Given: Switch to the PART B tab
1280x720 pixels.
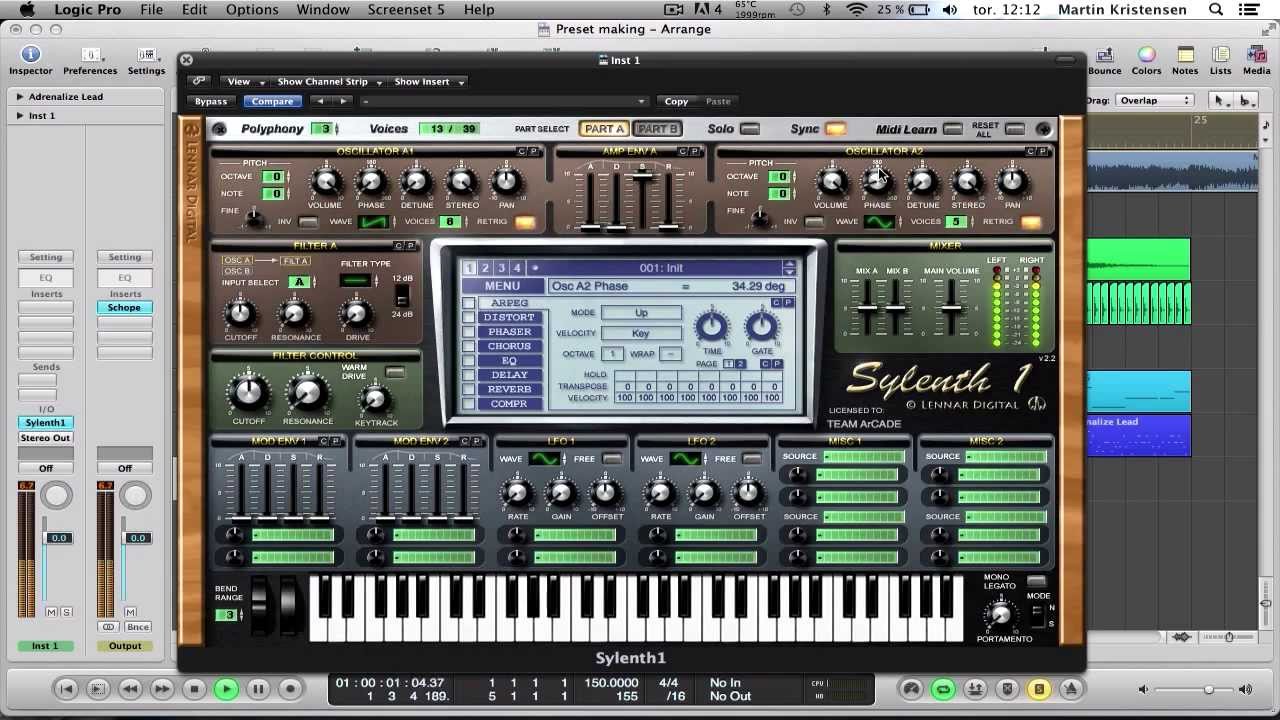Looking at the screenshot, I should pos(657,129).
